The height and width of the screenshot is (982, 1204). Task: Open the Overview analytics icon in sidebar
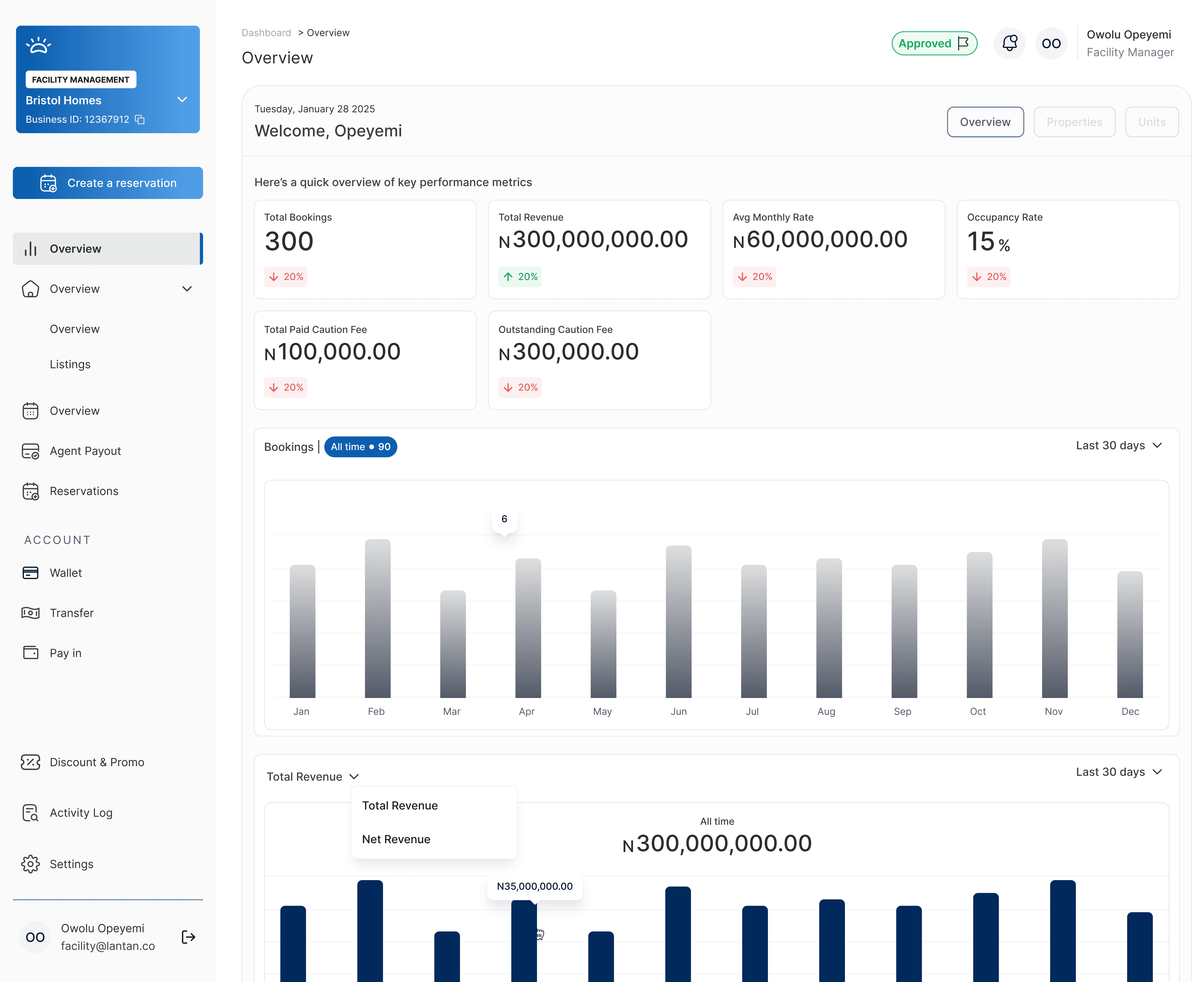point(30,248)
